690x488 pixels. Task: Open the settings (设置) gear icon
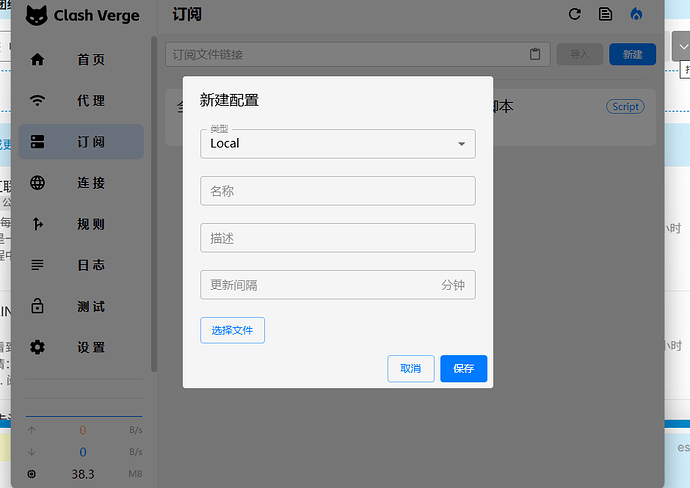pos(37,347)
